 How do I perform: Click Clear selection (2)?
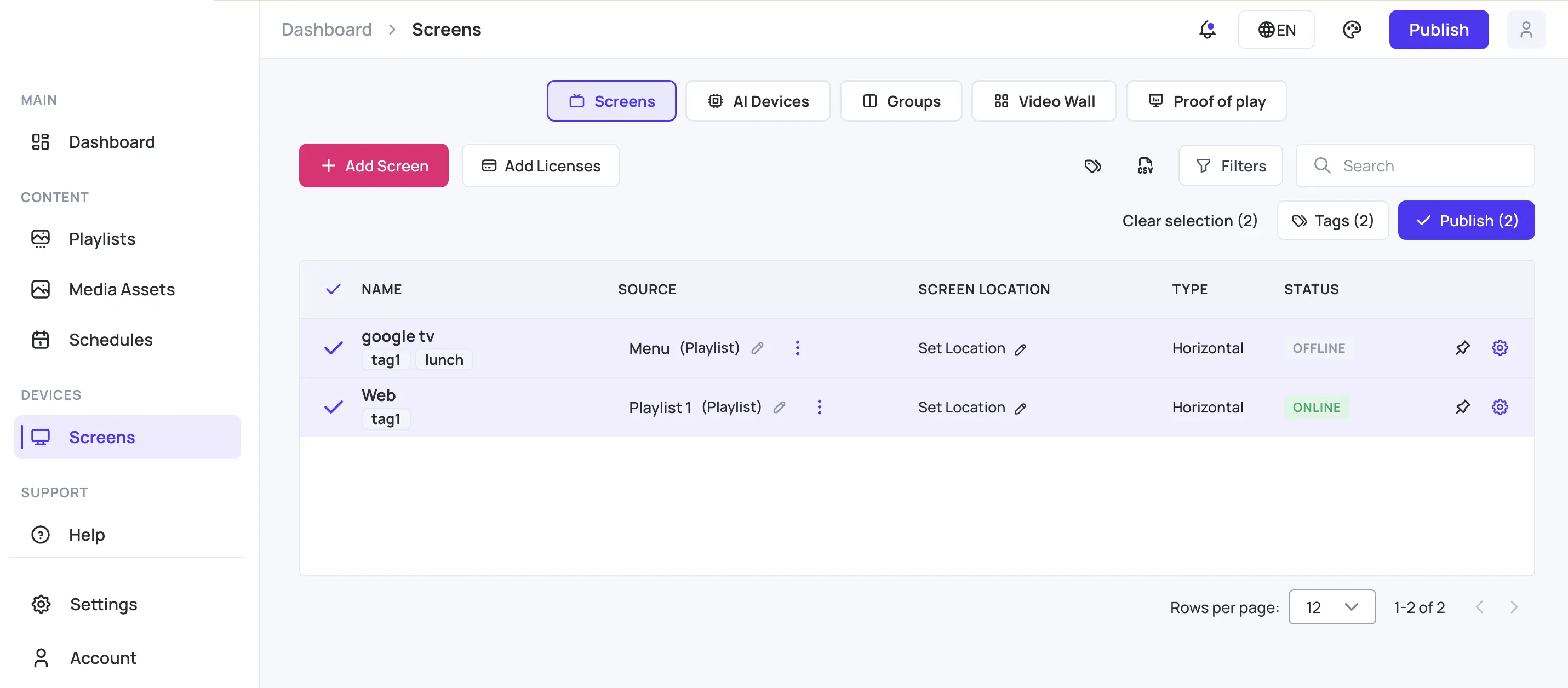pyautogui.click(x=1190, y=220)
